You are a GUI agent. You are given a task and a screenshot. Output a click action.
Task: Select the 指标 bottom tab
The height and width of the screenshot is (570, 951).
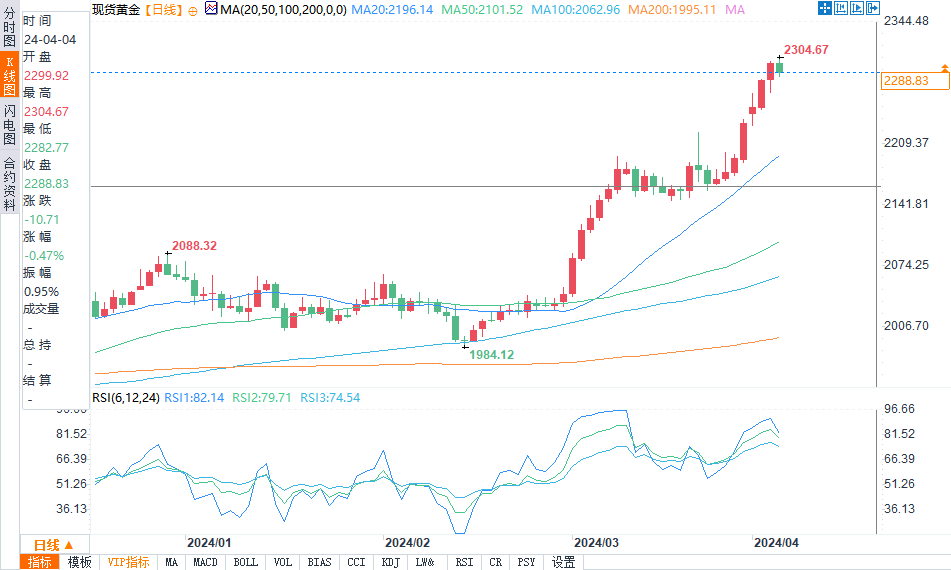[x=40, y=562]
